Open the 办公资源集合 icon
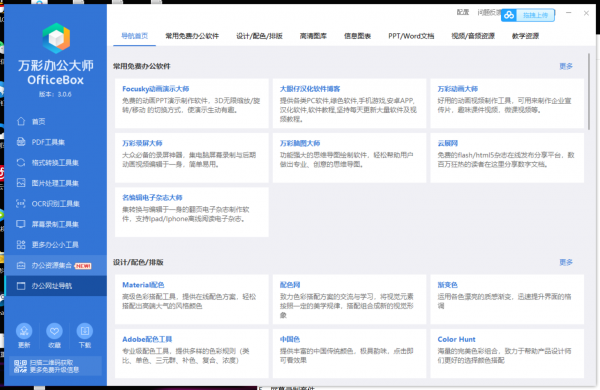Screen dimensions: 600x390 pos(21,265)
